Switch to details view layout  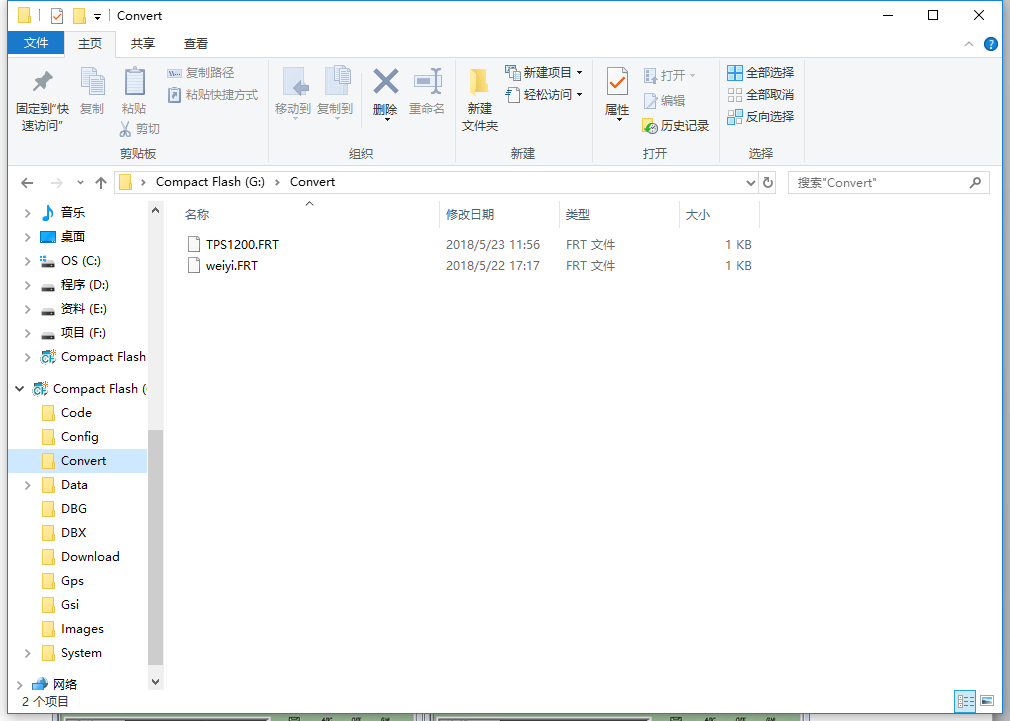click(966, 700)
